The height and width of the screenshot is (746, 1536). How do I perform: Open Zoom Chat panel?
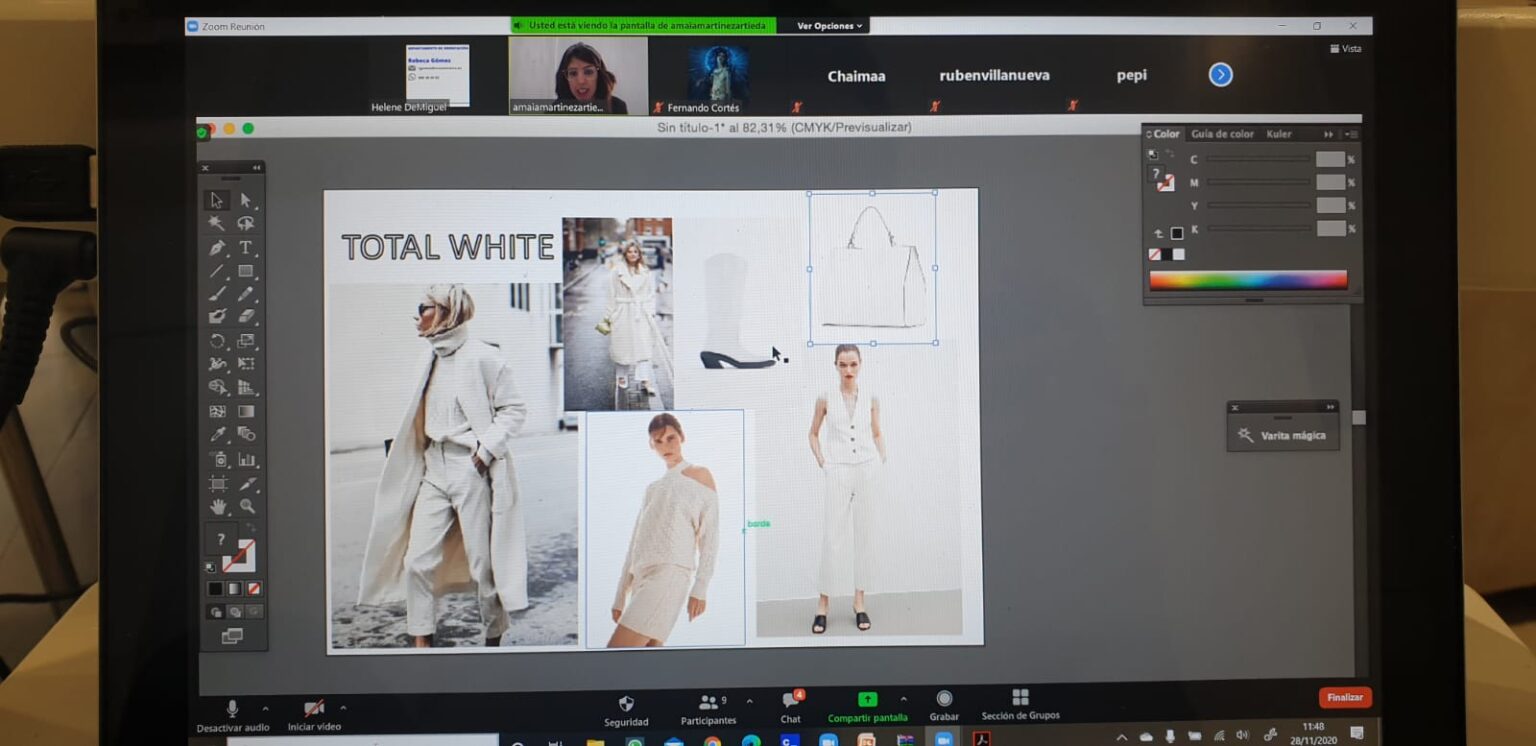click(791, 708)
